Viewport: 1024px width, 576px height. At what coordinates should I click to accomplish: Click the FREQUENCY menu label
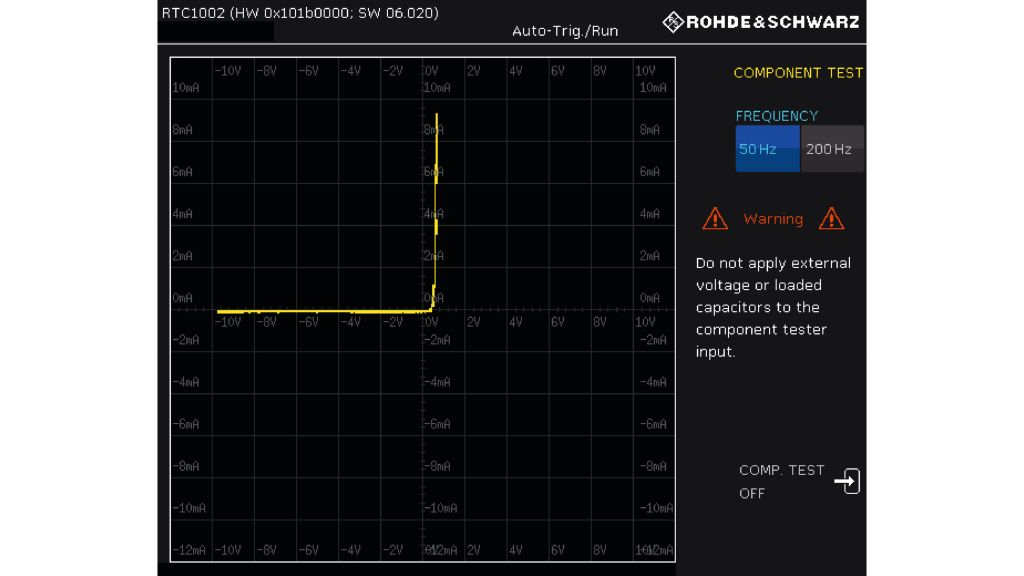point(776,116)
